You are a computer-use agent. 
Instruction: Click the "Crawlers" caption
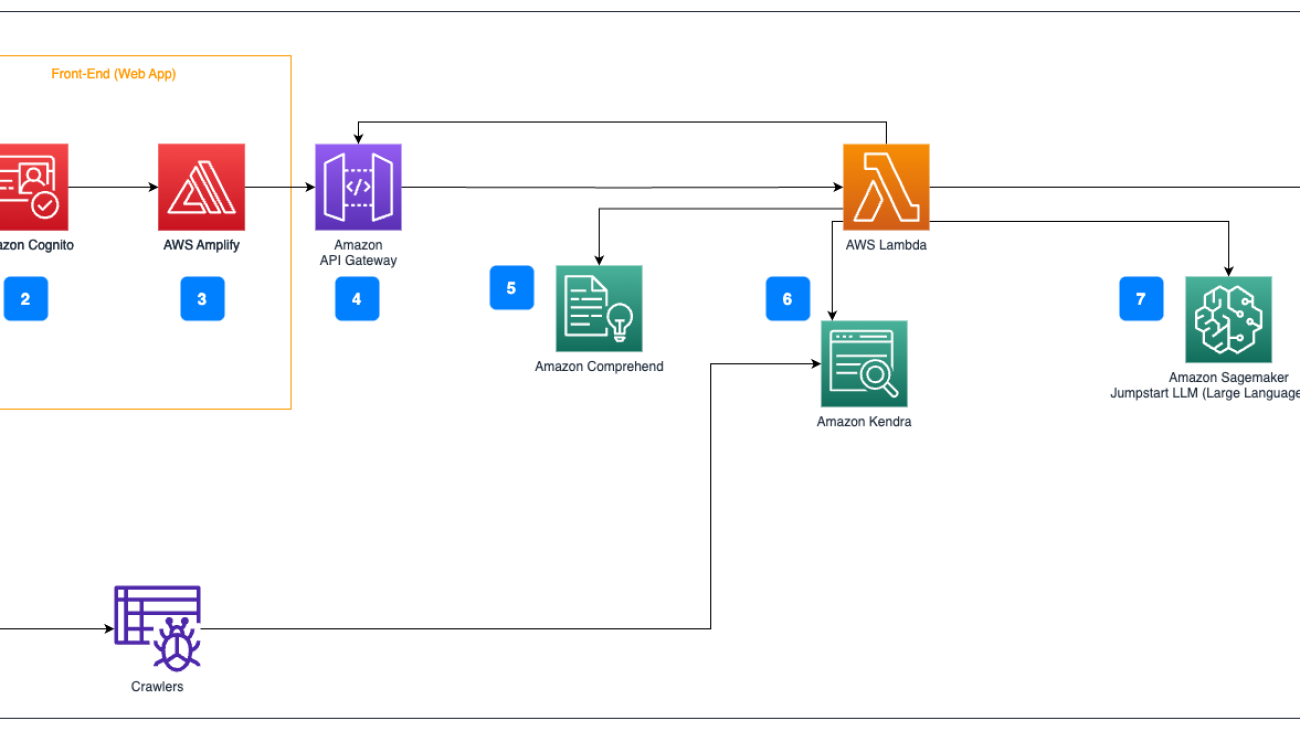point(158,687)
